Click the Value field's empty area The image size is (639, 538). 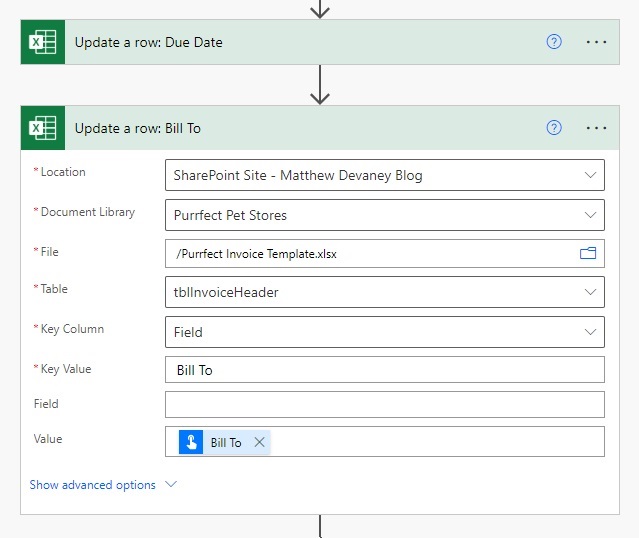436,442
